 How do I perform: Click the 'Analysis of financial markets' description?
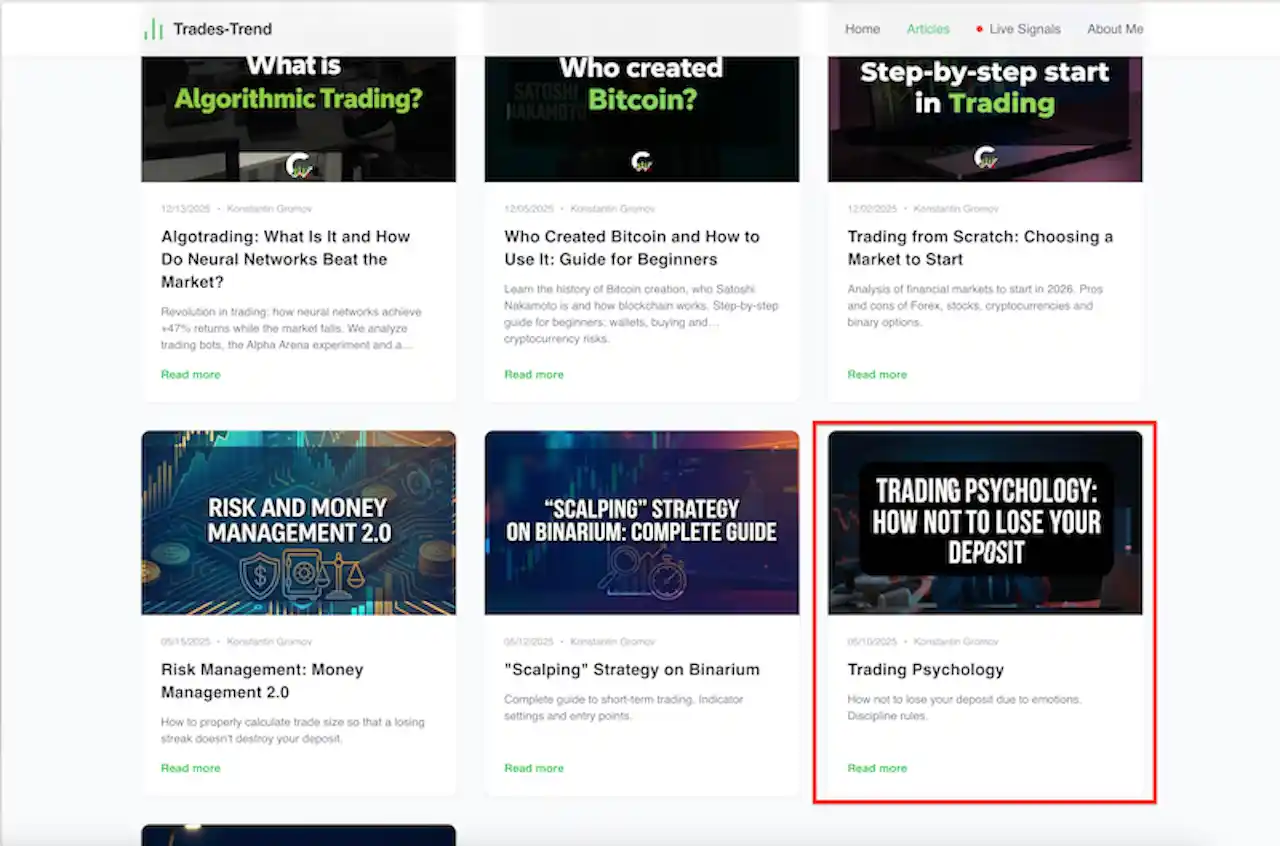tap(975, 306)
